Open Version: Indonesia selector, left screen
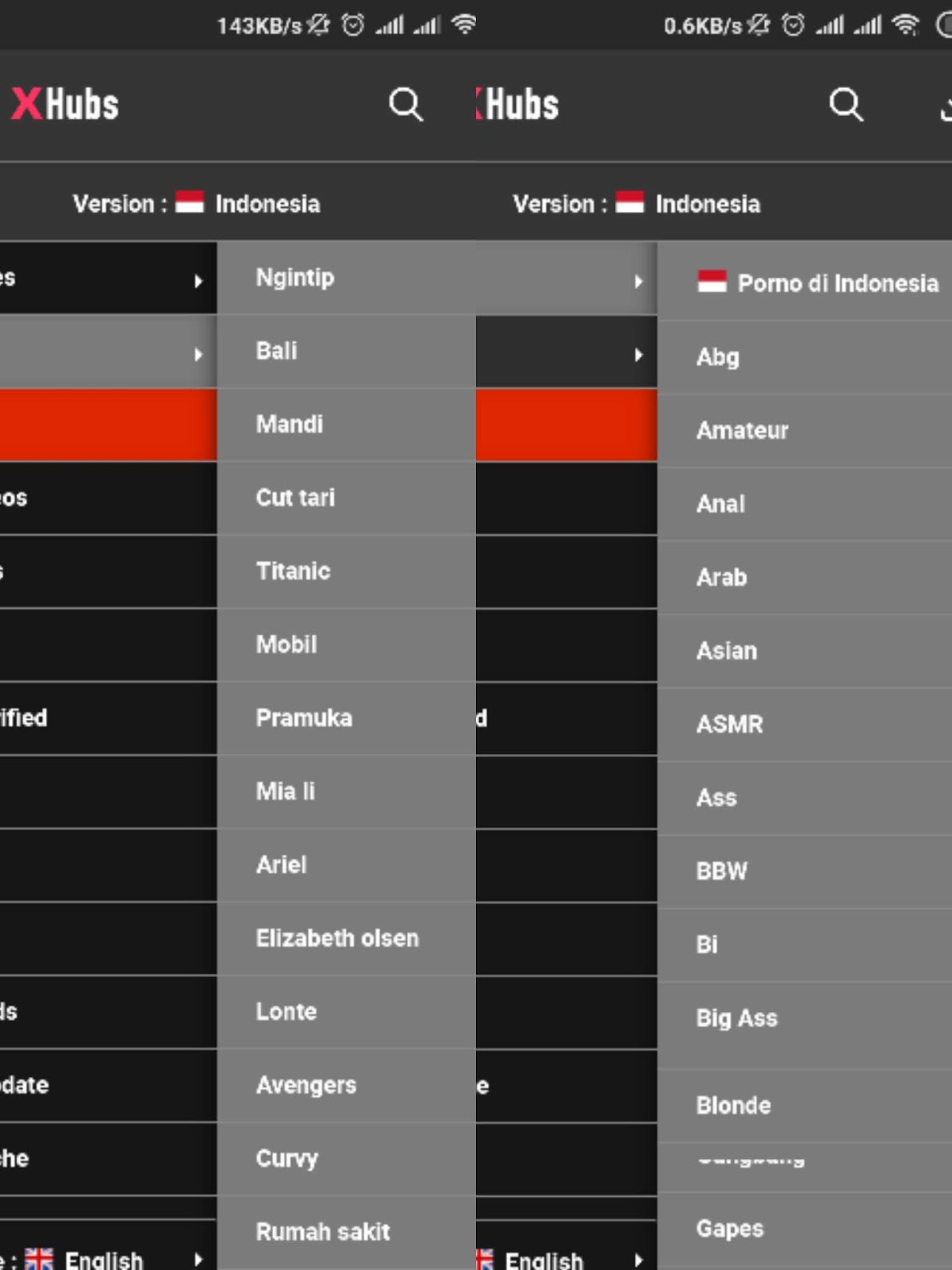The image size is (952, 1270). pos(197,203)
